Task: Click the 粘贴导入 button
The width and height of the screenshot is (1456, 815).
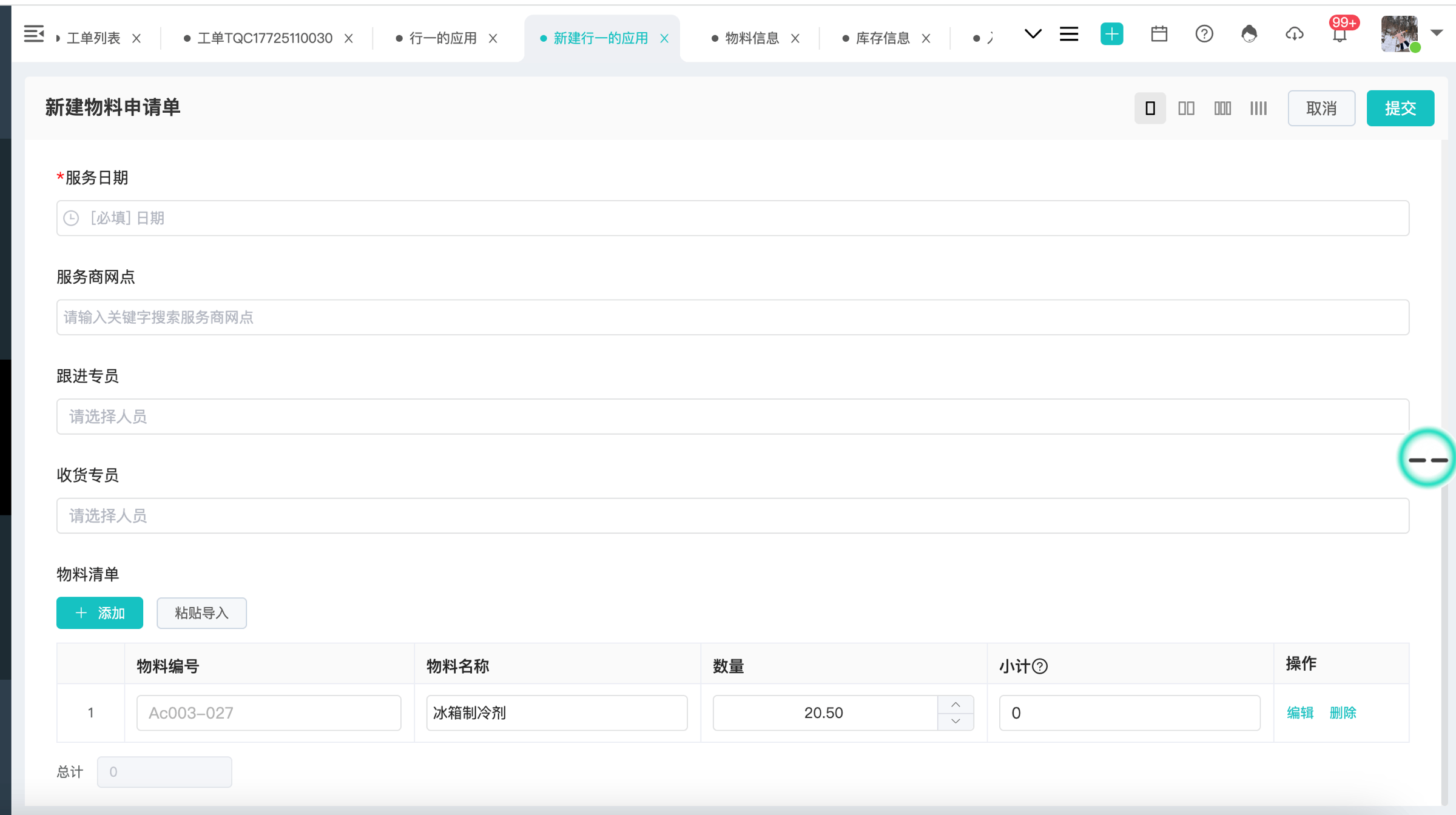Action: 201,613
